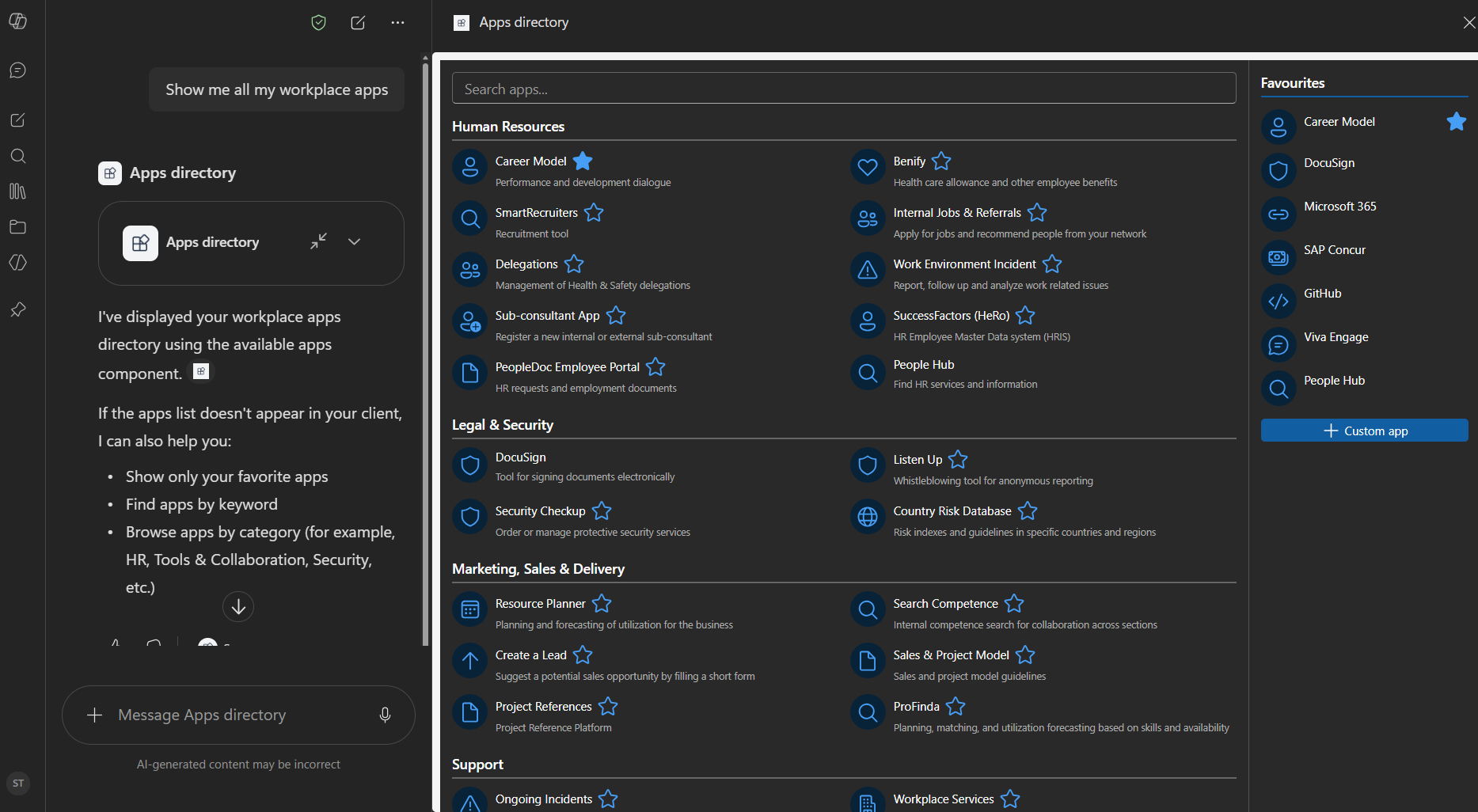Open the Workplace Services app link
The height and width of the screenshot is (812, 1478).
pyautogui.click(x=943, y=799)
